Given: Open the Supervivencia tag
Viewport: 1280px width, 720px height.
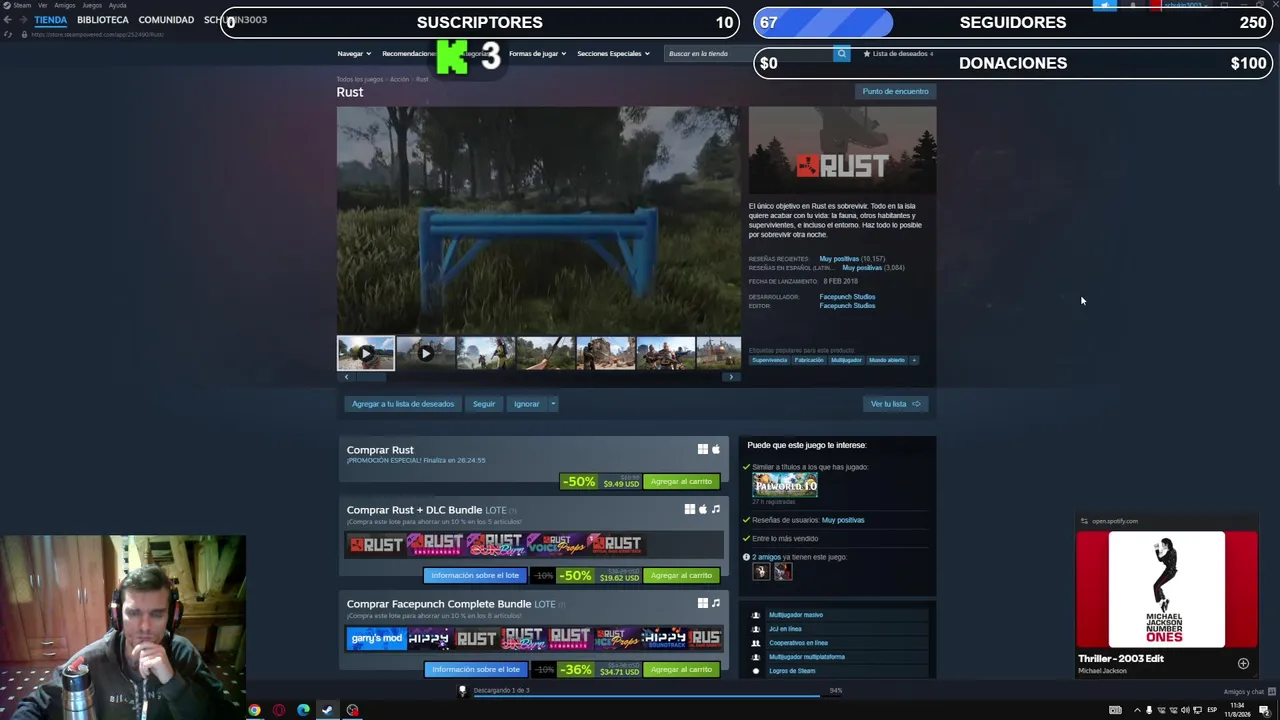Looking at the screenshot, I should coord(770,360).
